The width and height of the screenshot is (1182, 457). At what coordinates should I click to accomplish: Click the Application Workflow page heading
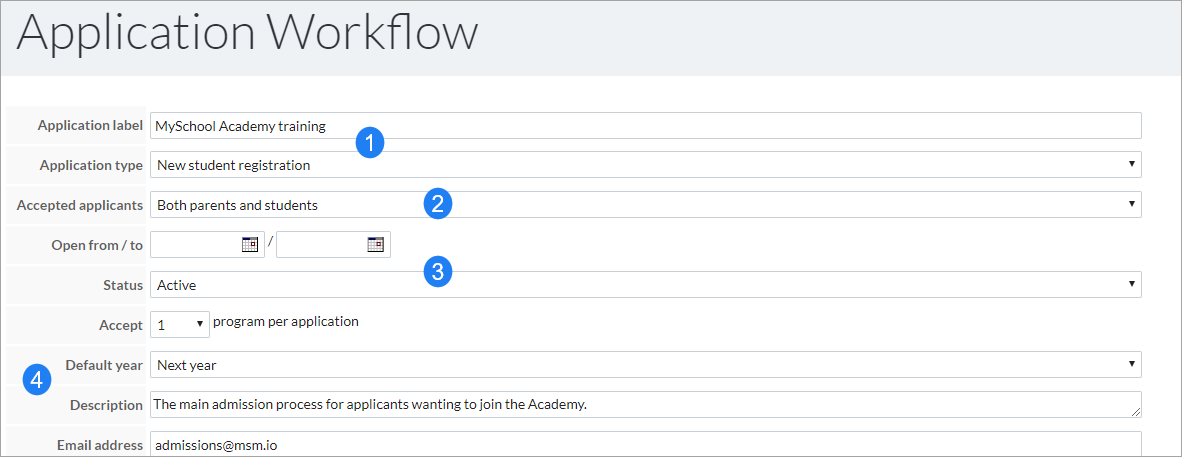[x=247, y=33]
